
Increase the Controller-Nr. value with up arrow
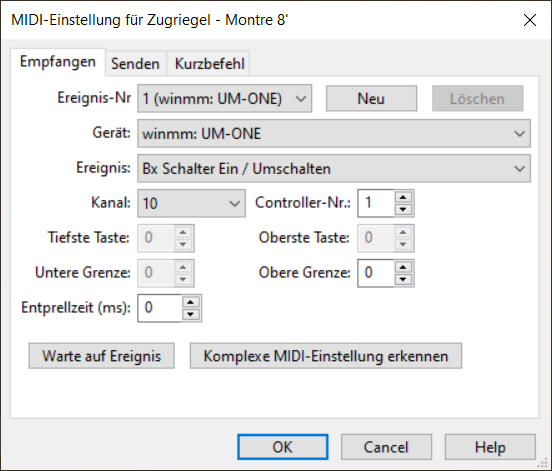coord(403,197)
